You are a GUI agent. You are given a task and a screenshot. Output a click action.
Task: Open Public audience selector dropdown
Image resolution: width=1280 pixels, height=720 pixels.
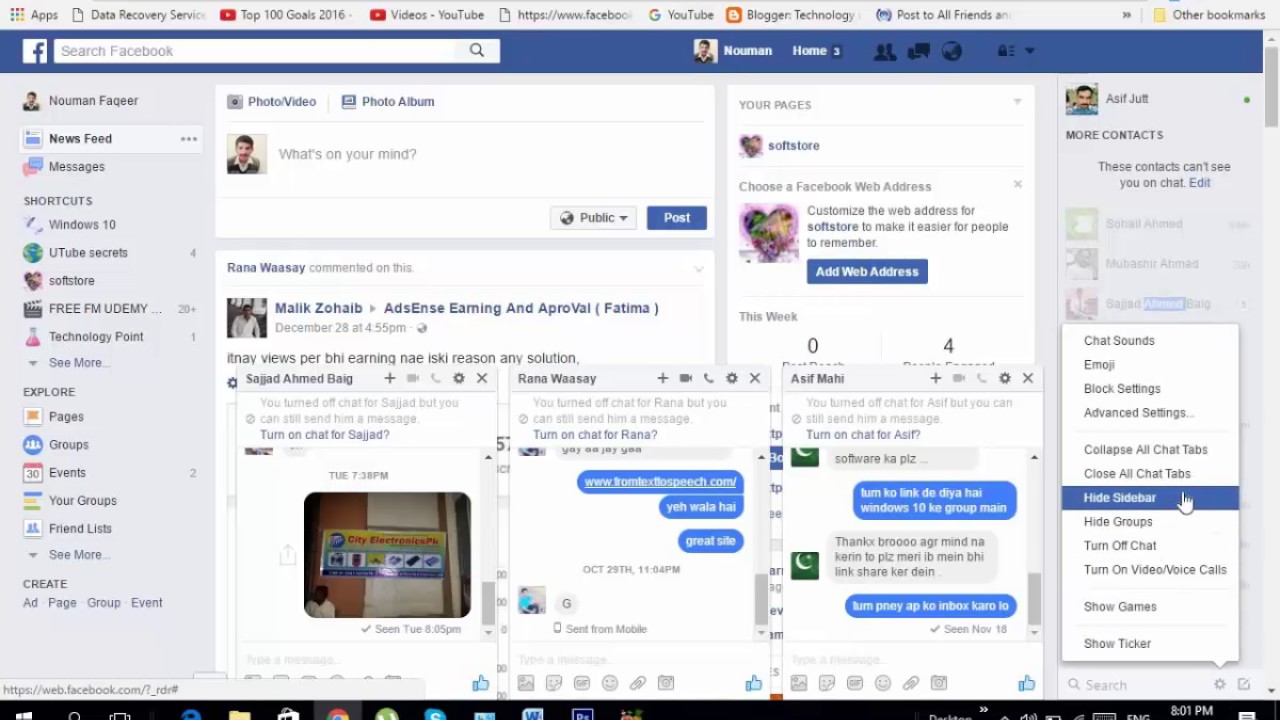point(593,218)
